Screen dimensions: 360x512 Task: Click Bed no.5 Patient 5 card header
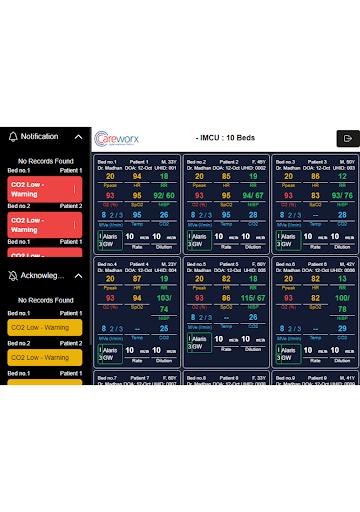click(x=226, y=267)
